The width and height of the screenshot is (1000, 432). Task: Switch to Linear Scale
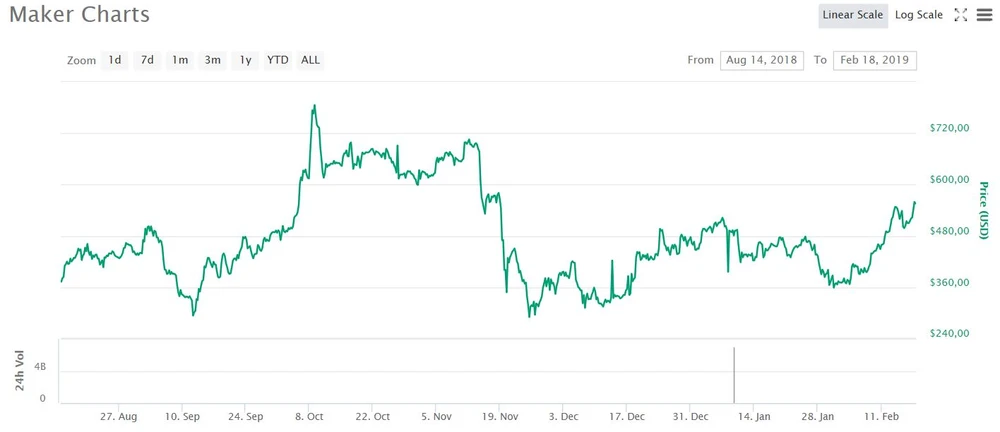pos(852,15)
